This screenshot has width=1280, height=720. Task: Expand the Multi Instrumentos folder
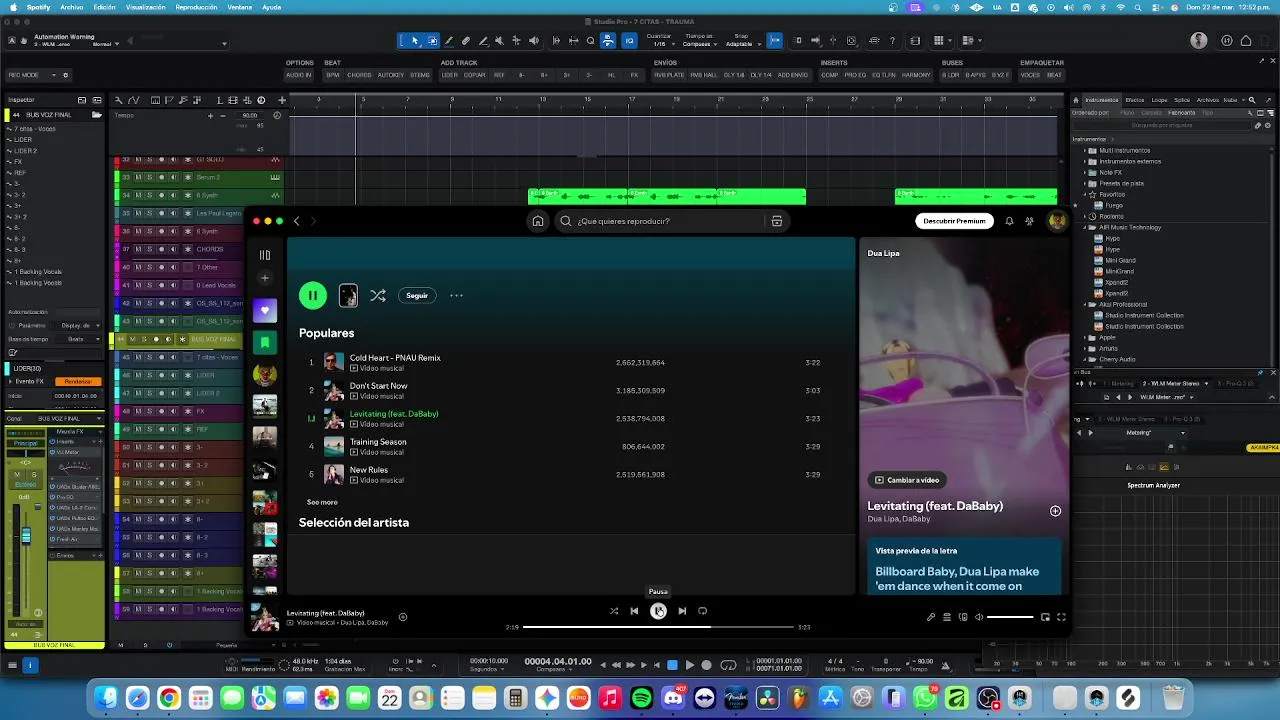tap(1085, 150)
